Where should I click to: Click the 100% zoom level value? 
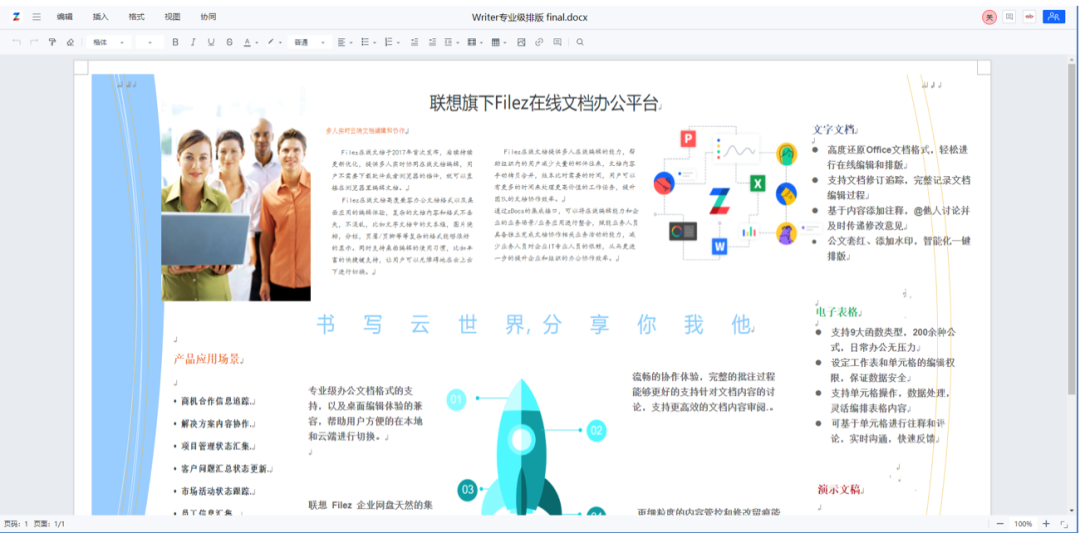1023,524
